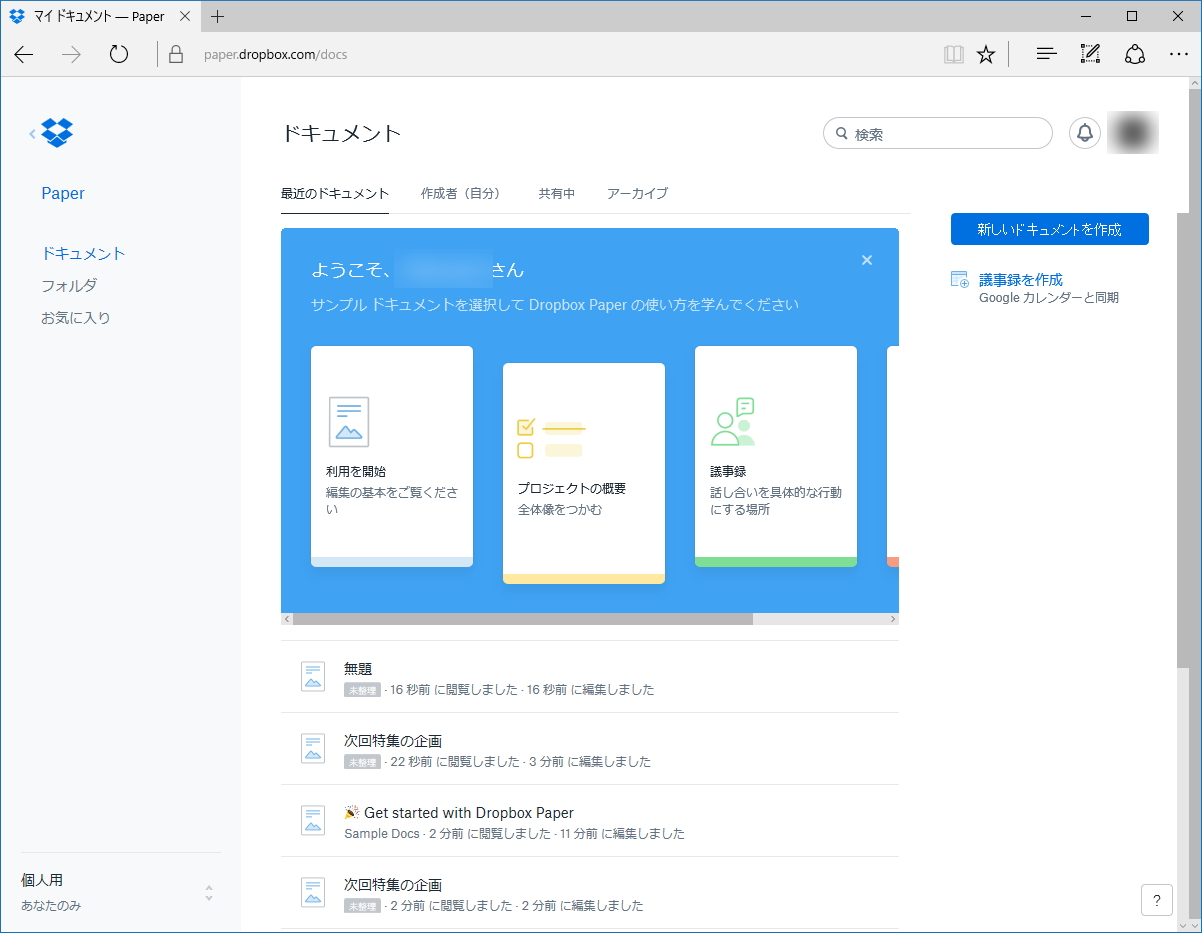Click the profile avatar at top right

coord(1131,132)
